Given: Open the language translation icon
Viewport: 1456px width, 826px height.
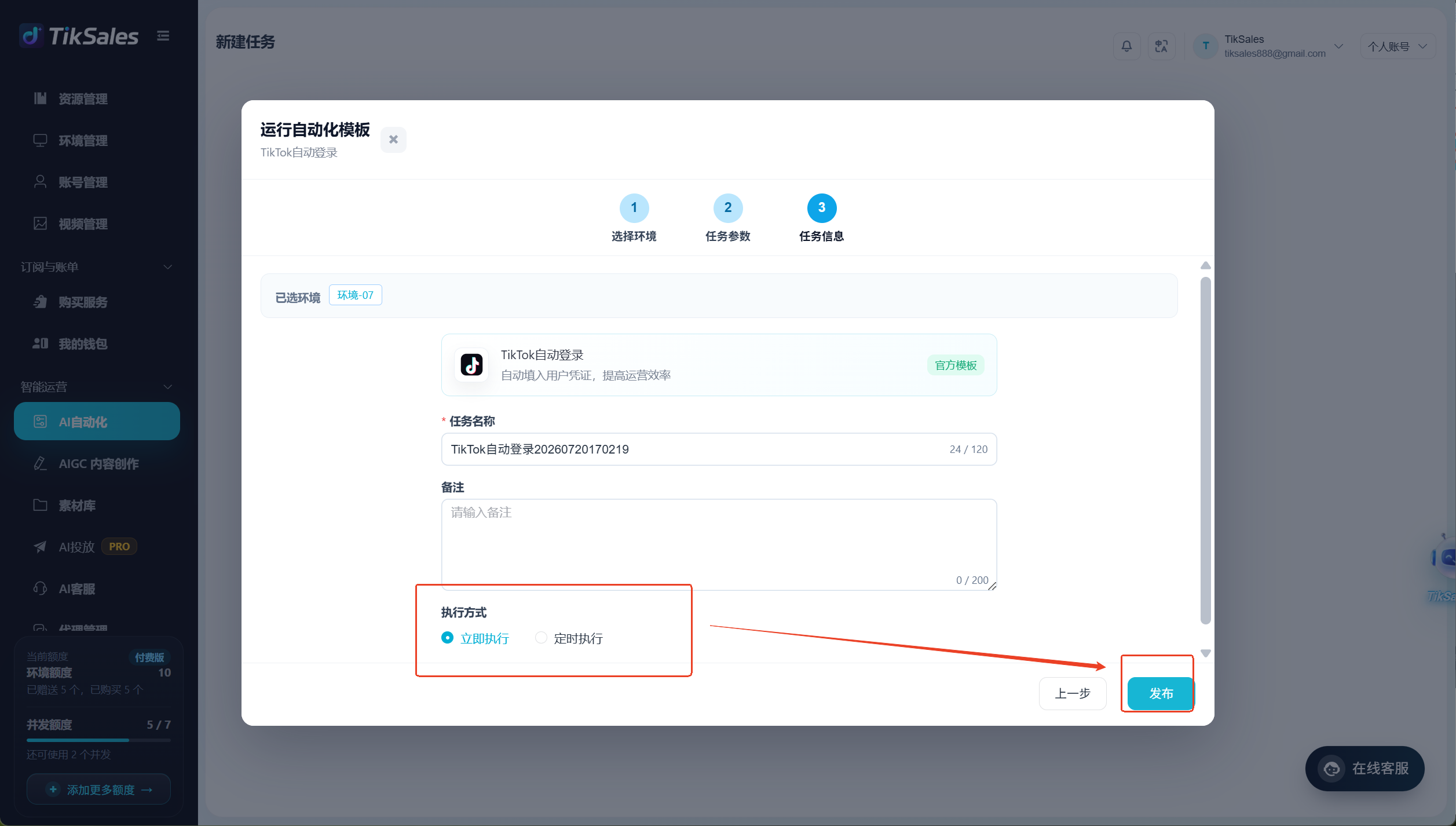Looking at the screenshot, I should pos(1161,46).
